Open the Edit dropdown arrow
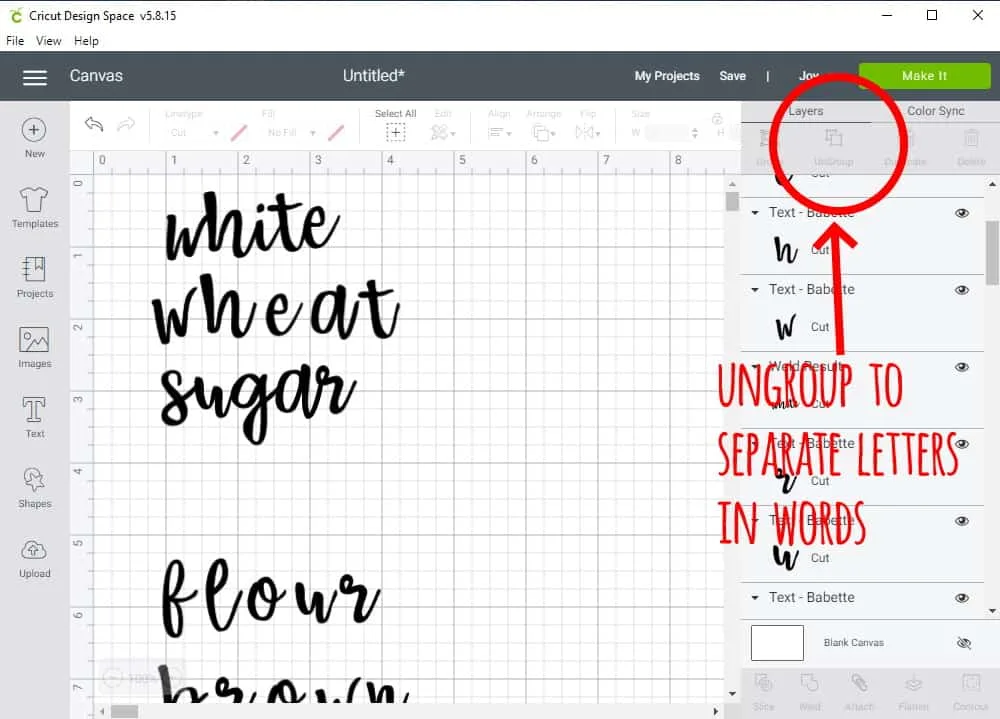Image resolution: width=1000 pixels, height=719 pixels. click(x=453, y=134)
